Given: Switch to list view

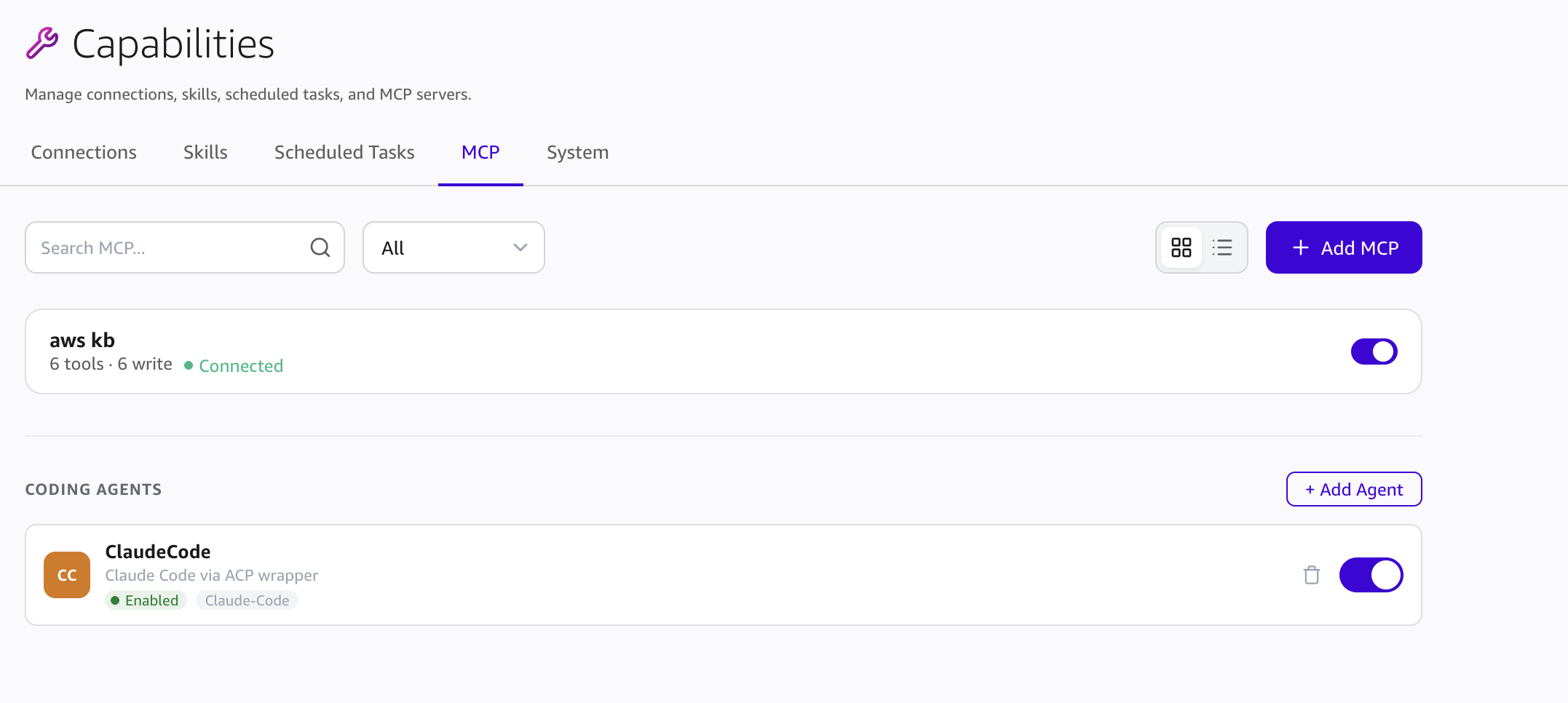Looking at the screenshot, I should click(1222, 247).
